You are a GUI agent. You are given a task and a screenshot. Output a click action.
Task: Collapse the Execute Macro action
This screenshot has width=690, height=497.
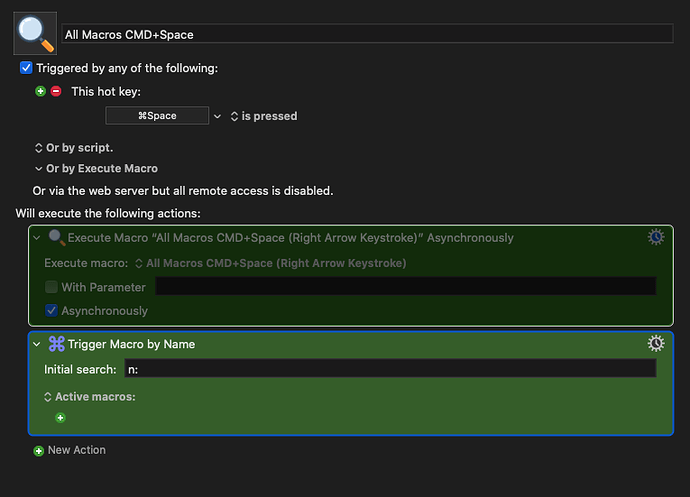[38, 238]
